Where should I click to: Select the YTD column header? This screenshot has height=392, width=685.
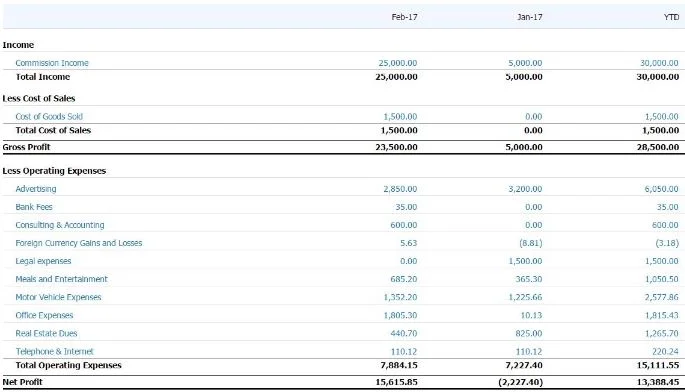pos(671,17)
